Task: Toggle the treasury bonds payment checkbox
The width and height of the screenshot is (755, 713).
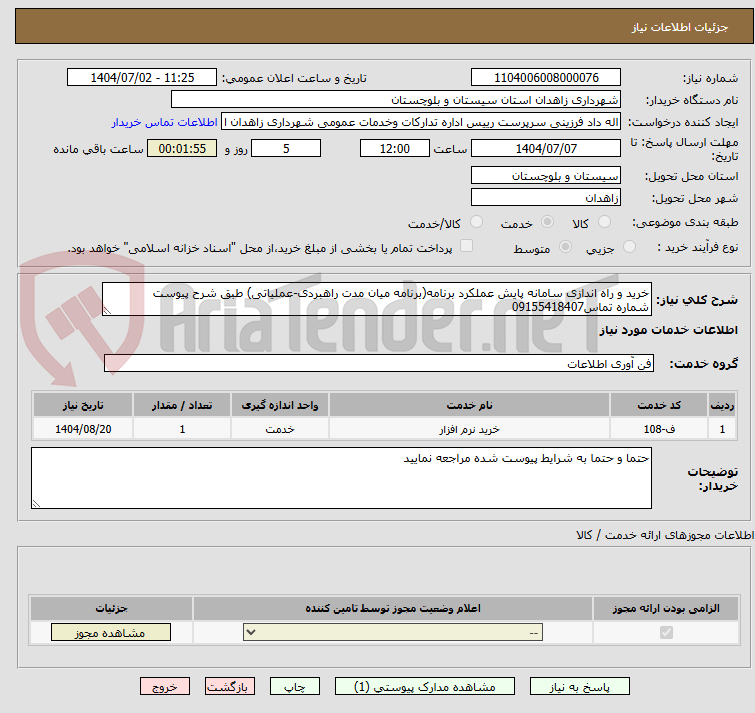Action: 466,247
